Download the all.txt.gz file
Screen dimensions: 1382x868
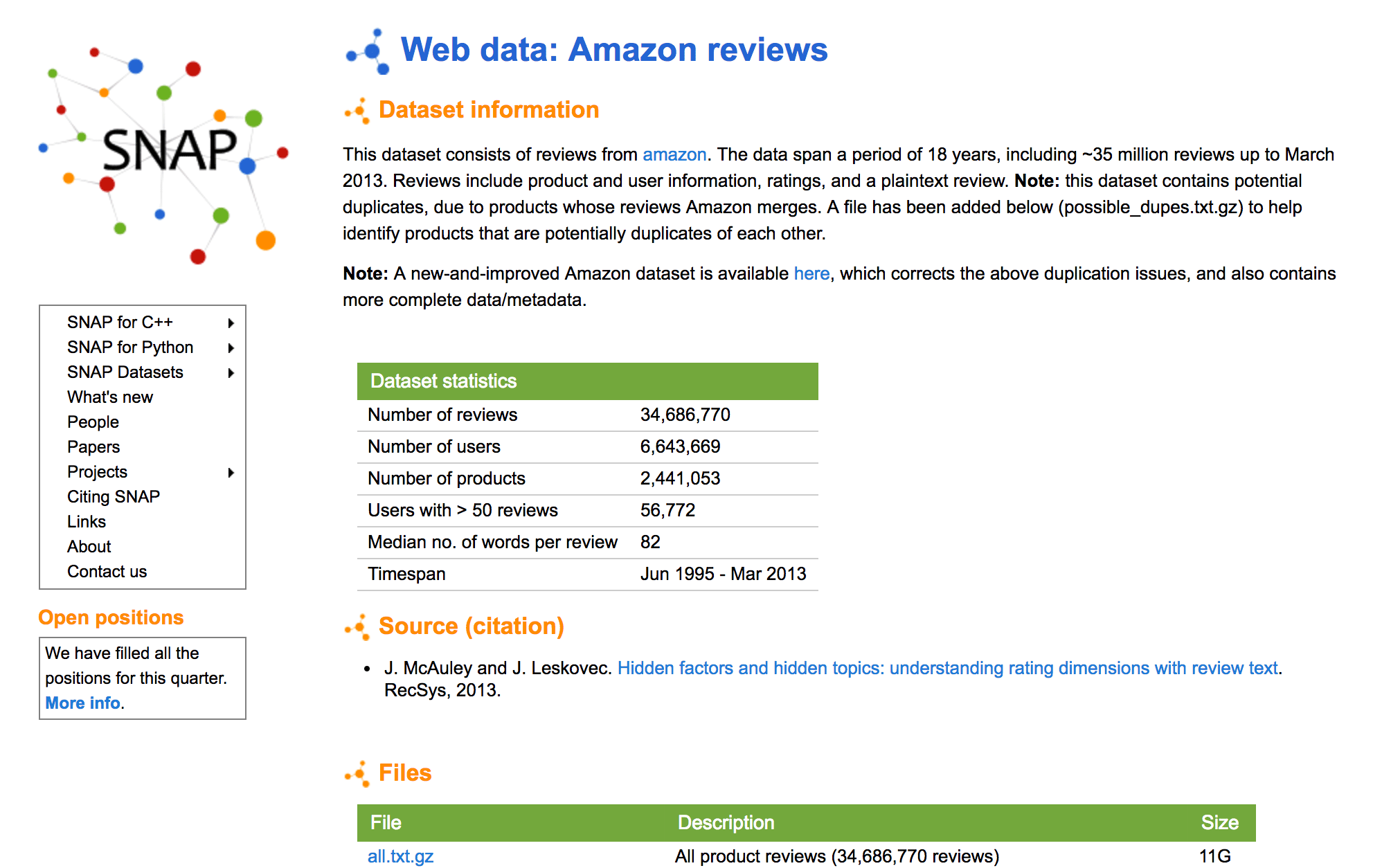coord(400,856)
